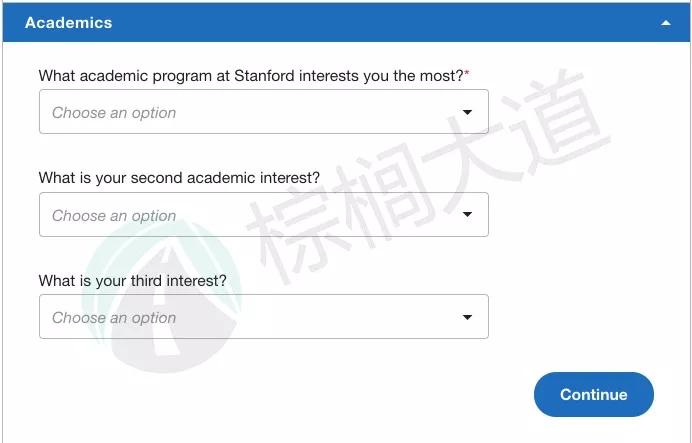Click the Chinese watermark text
This screenshot has height=443, width=692.
tap(430, 180)
